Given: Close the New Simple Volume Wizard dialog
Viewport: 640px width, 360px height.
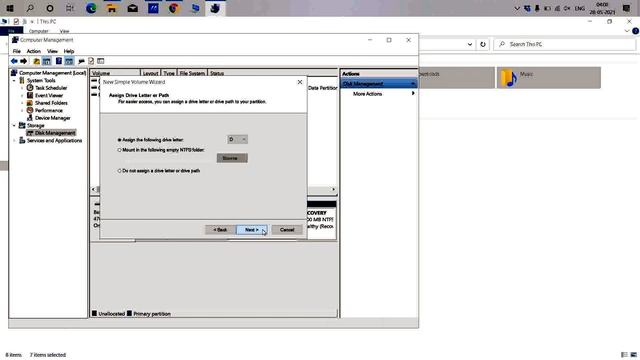Looking at the screenshot, I should [x=300, y=82].
